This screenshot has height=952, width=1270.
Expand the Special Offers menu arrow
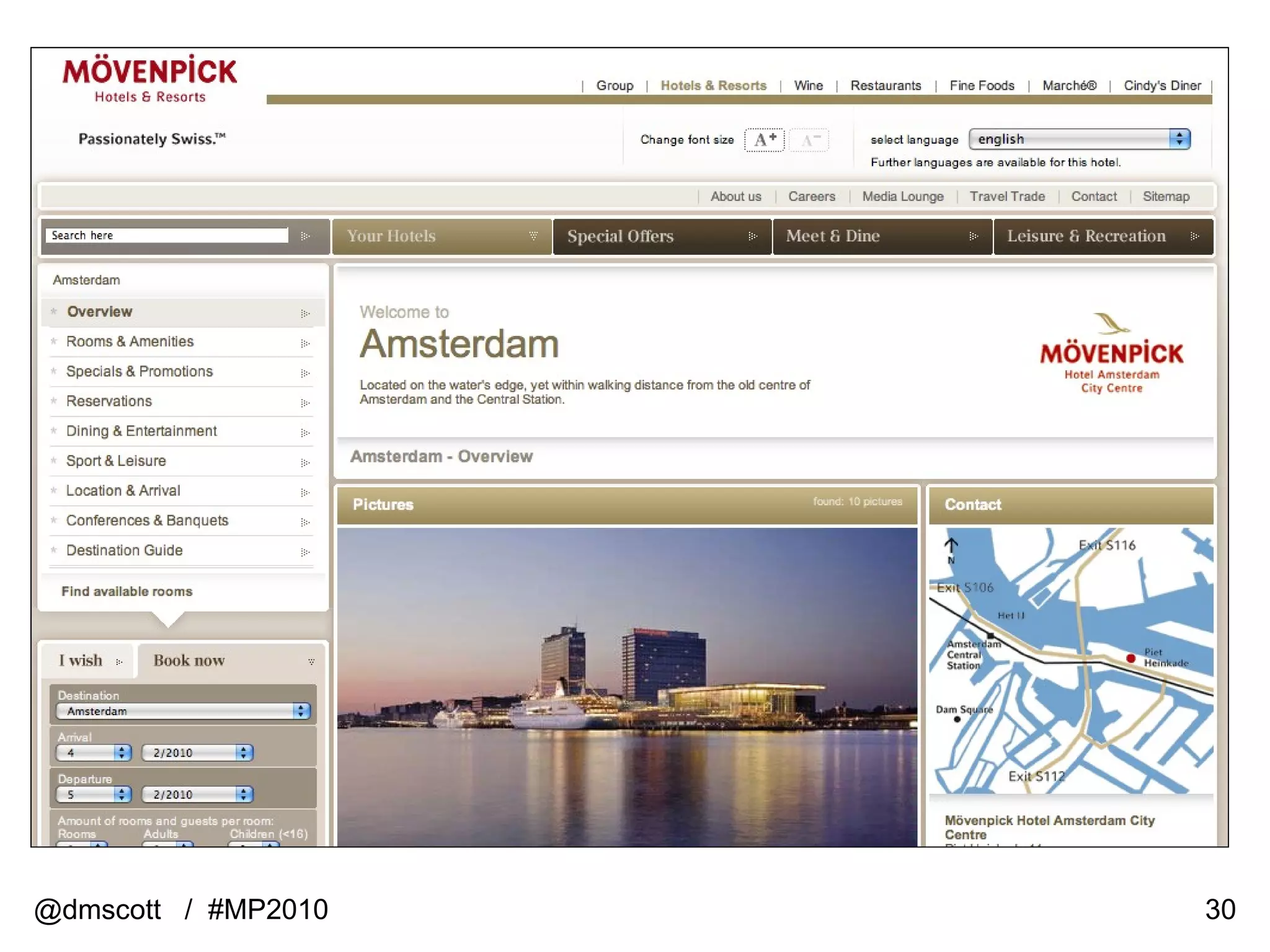[x=753, y=236]
